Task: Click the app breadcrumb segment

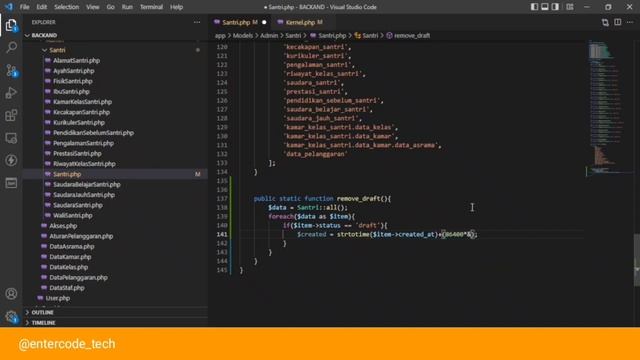Action: [x=220, y=36]
